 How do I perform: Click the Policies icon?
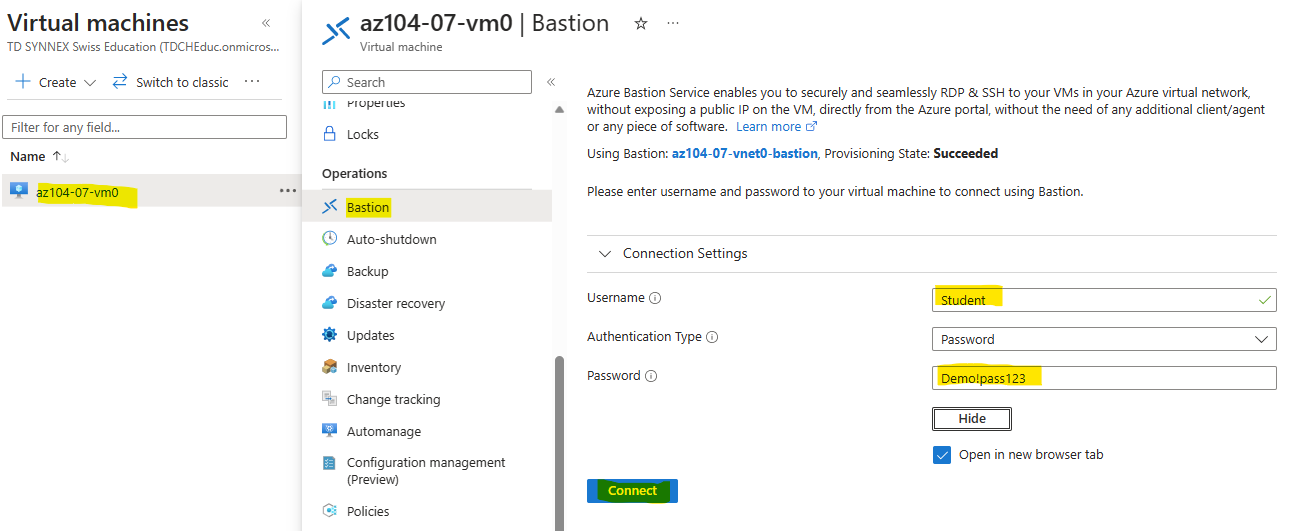pyautogui.click(x=330, y=511)
